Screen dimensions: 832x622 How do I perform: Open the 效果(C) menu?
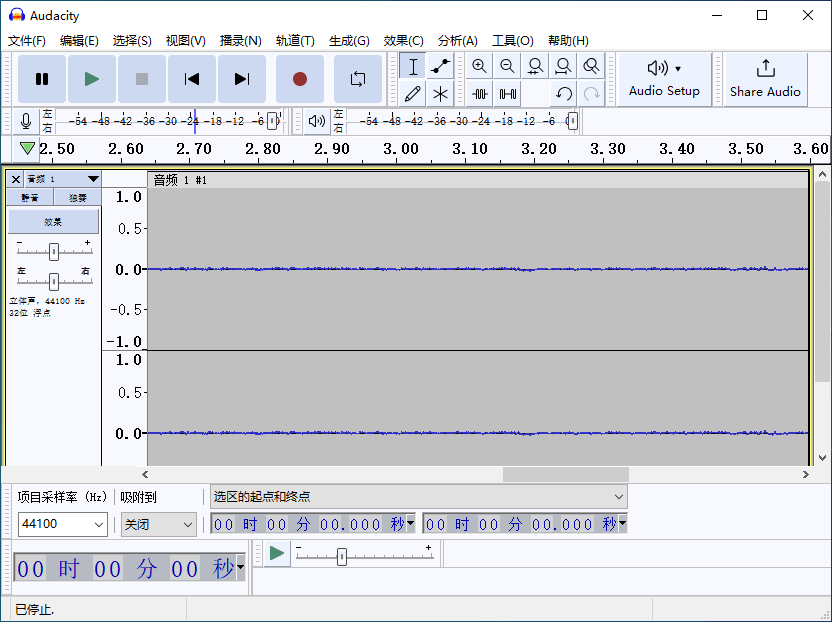tap(403, 41)
